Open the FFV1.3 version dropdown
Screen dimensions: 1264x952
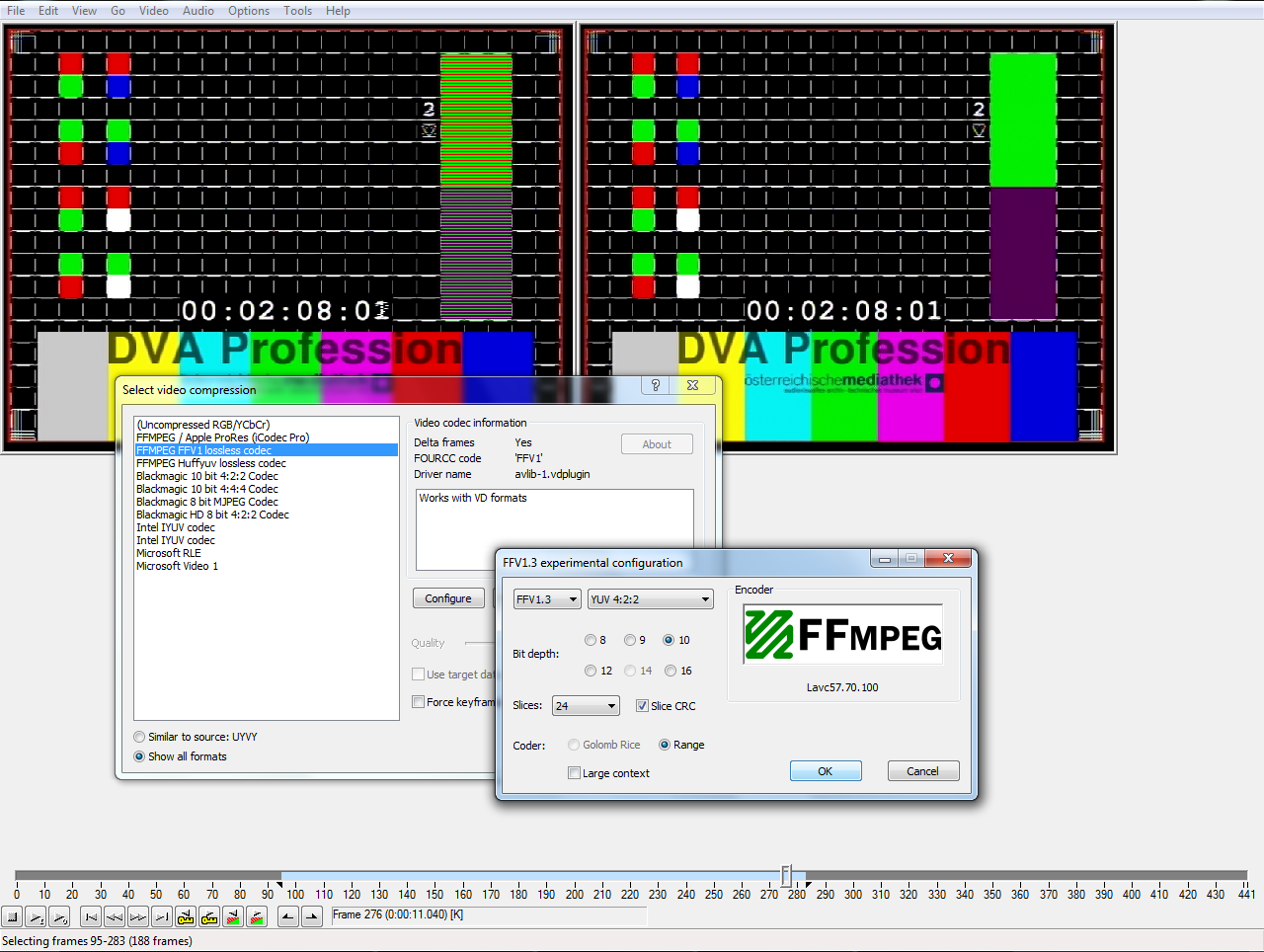pyautogui.click(x=546, y=599)
